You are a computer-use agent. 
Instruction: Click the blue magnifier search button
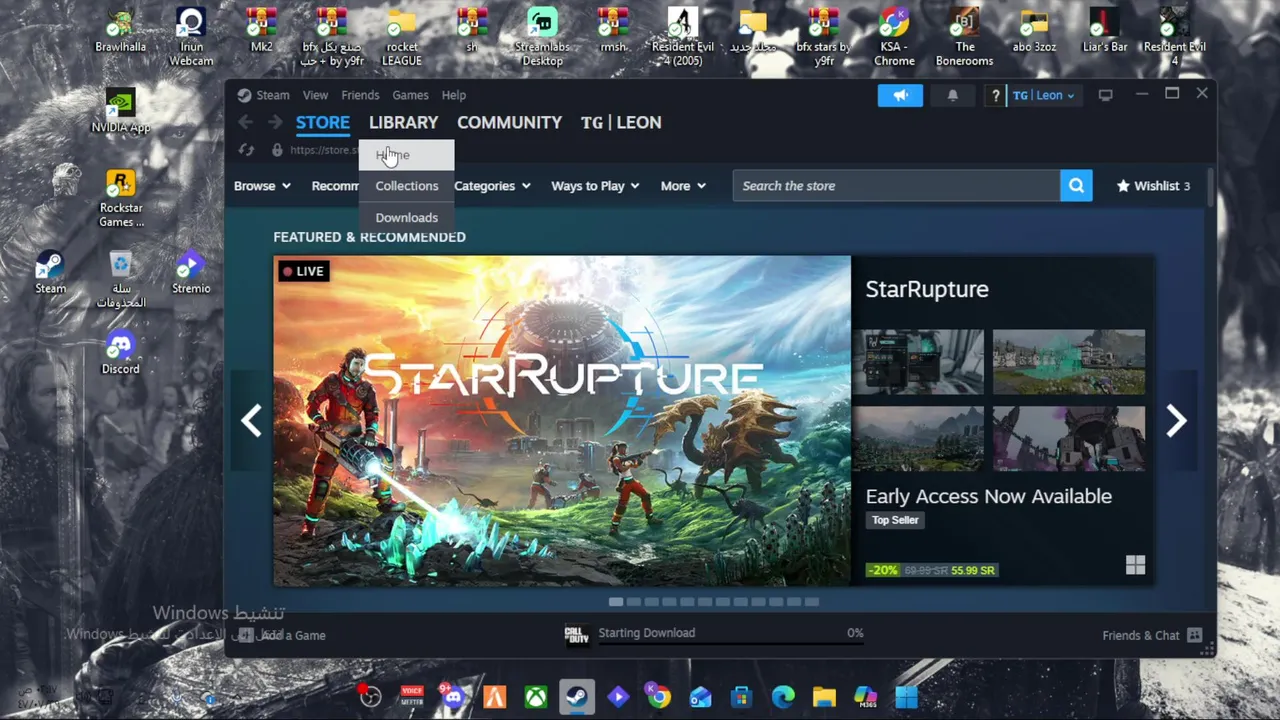1076,185
